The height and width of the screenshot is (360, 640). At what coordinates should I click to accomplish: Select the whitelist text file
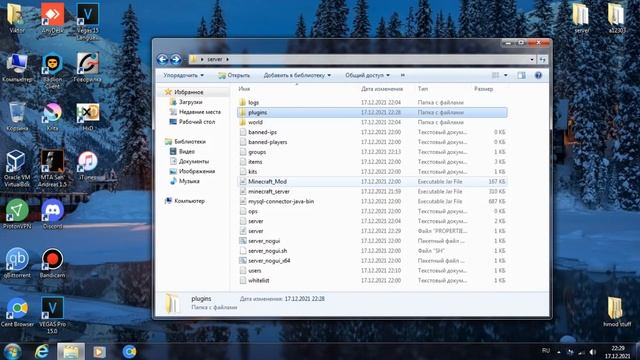coord(372,280)
